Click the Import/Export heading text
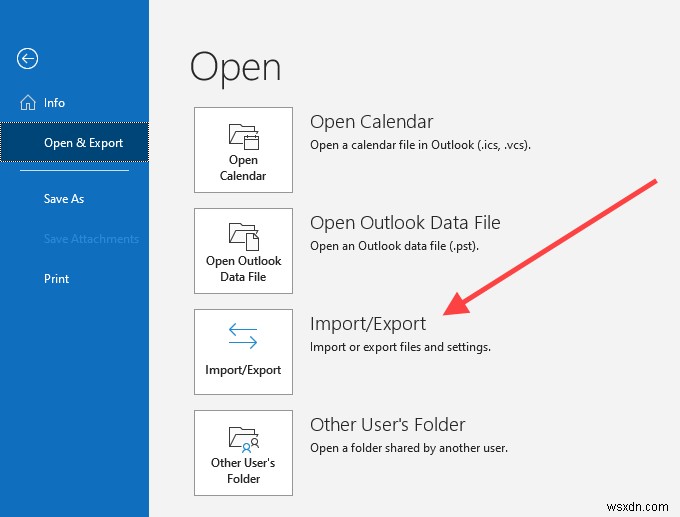Image resolution: width=680 pixels, height=517 pixels. (368, 324)
